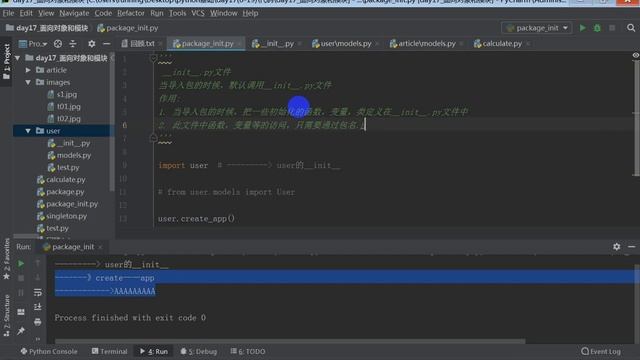Collapse the user folder
Viewport: 640px width, 360px height.
click(28, 131)
